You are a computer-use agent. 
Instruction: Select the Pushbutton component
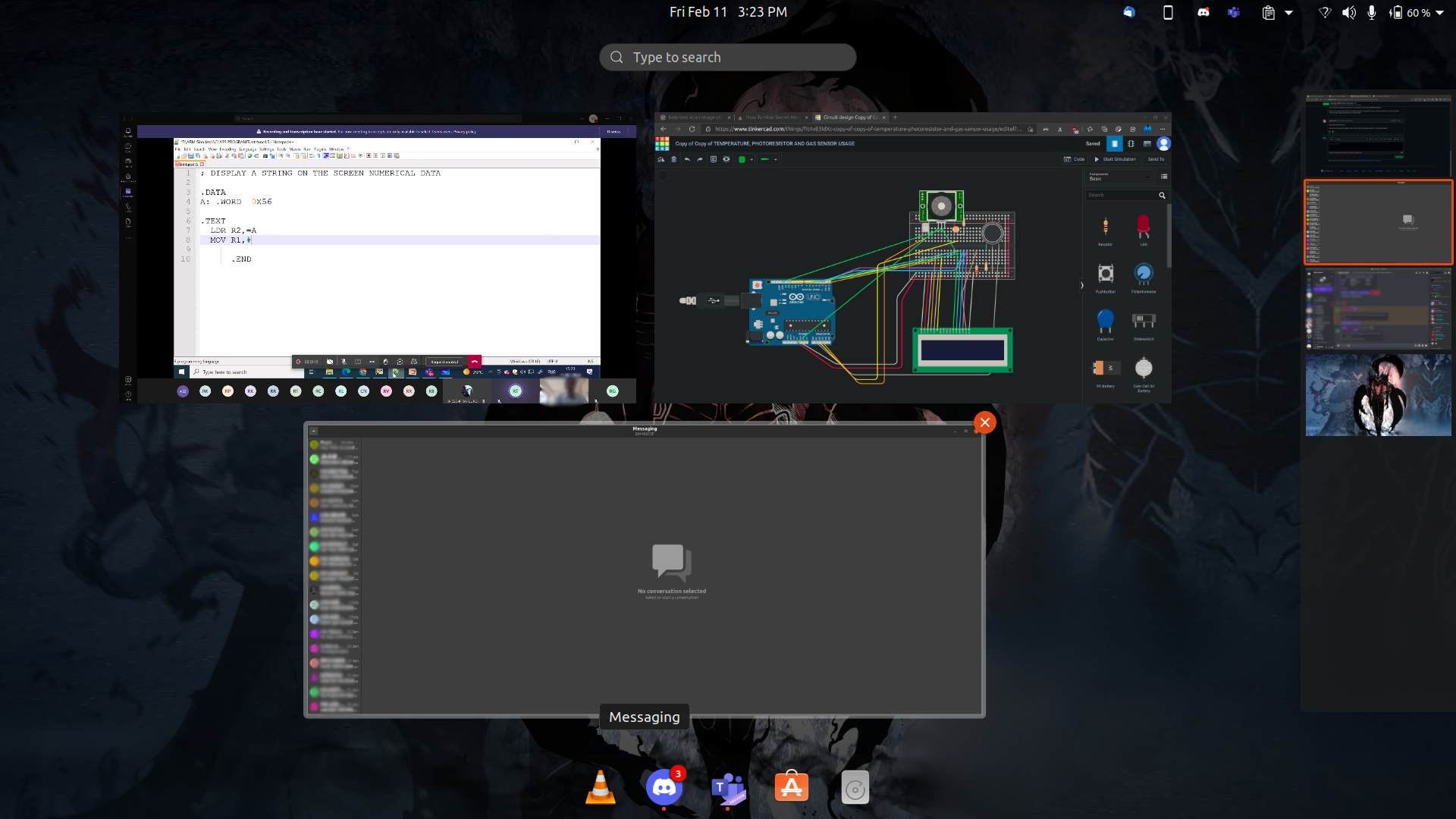click(x=1106, y=272)
